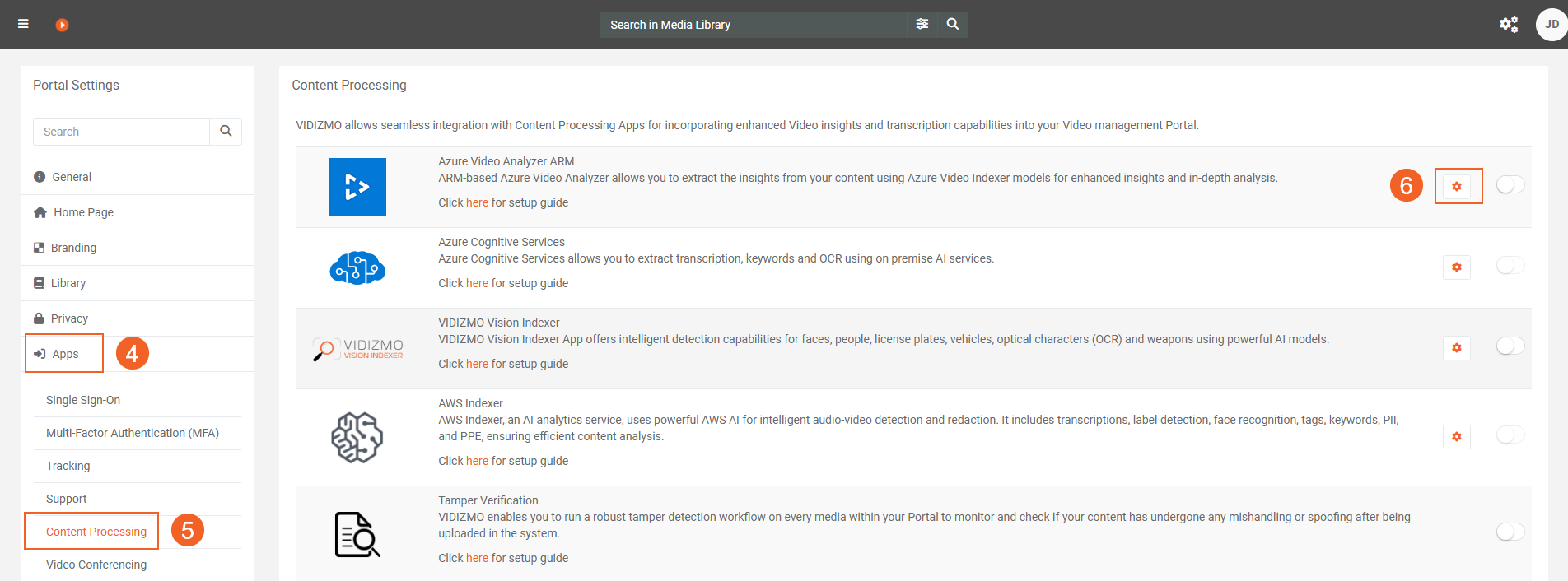Click 'here' link for AWS Indexer setup guide
Viewport: 1568px width, 581px height.
[477, 461]
